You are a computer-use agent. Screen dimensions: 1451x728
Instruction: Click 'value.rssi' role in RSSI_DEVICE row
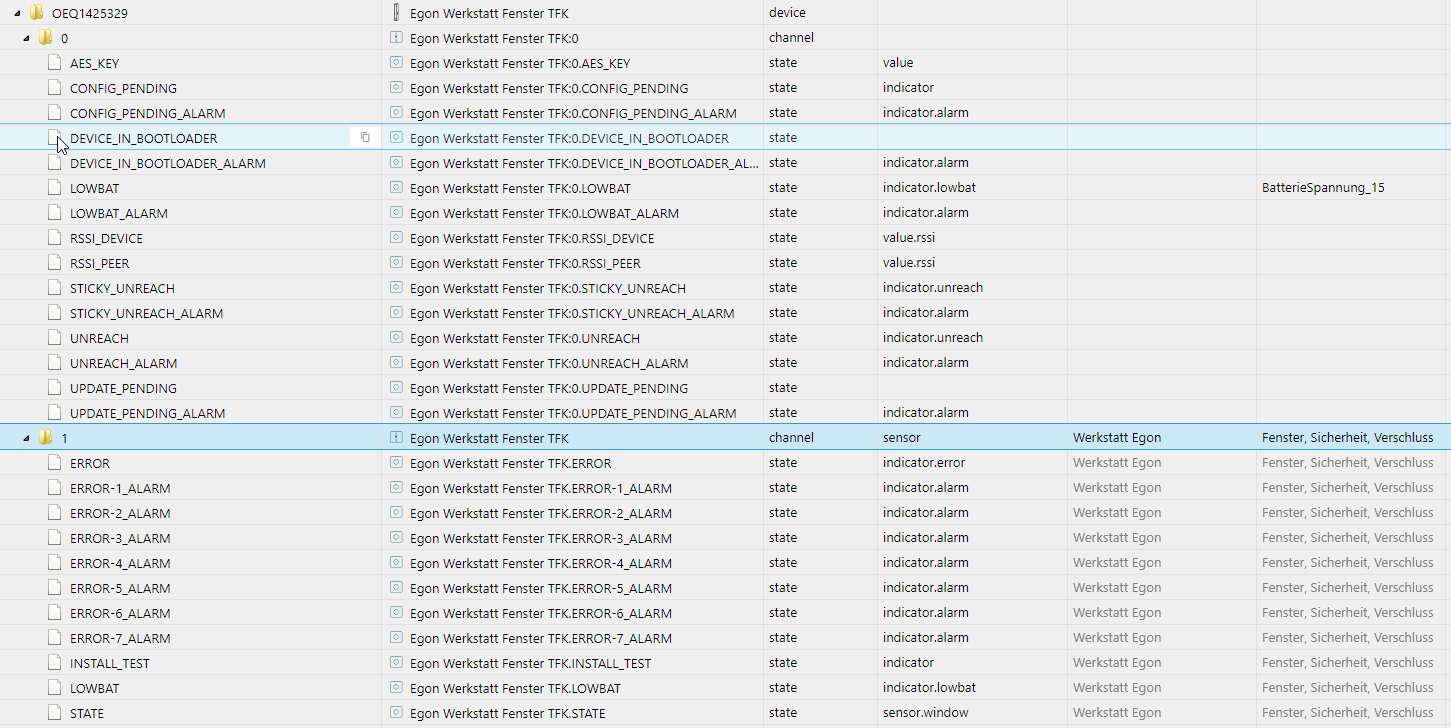tap(909, 238)
